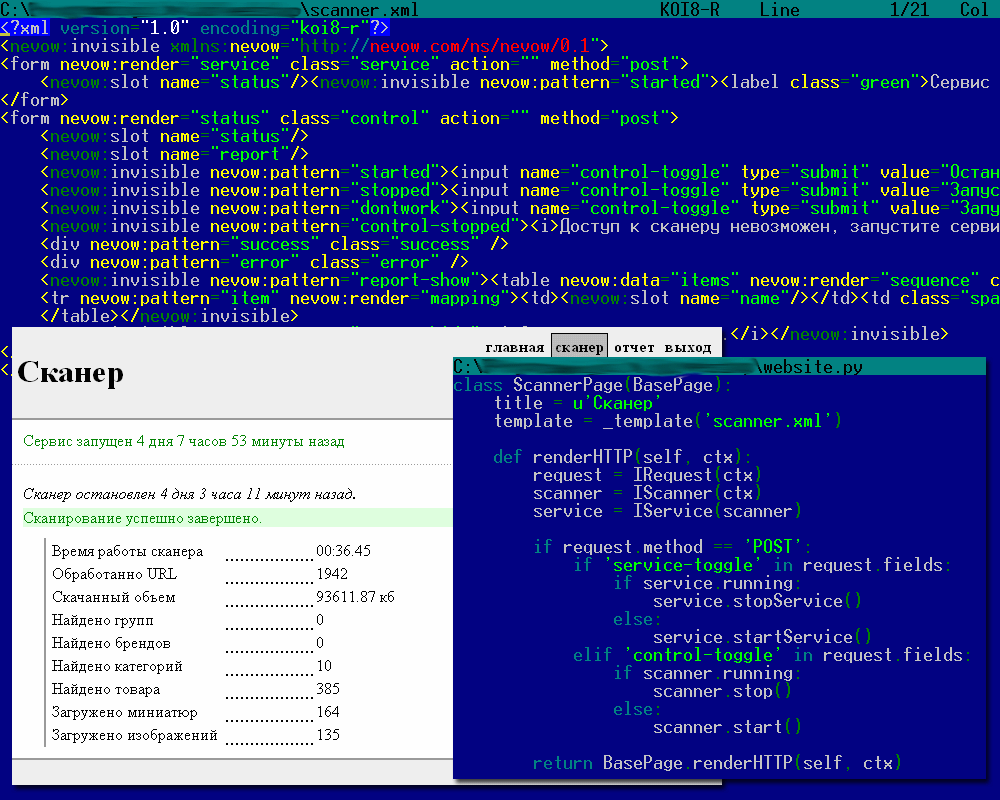Click div nevow:pattern="error" line
This screenshot has width=1000, height=800.
(x=254, y=262)
